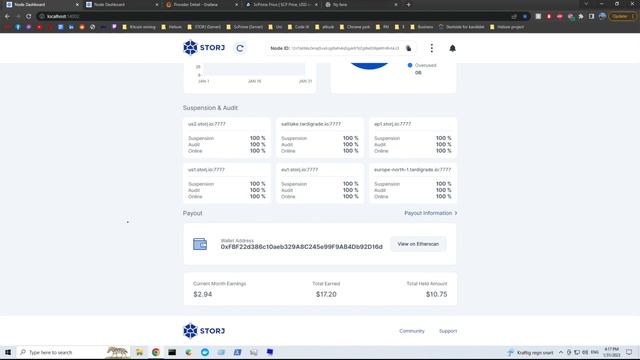Click the eu1.storj.io:7777 satellite card title
The image size is (640, 360).
point(299,170)
